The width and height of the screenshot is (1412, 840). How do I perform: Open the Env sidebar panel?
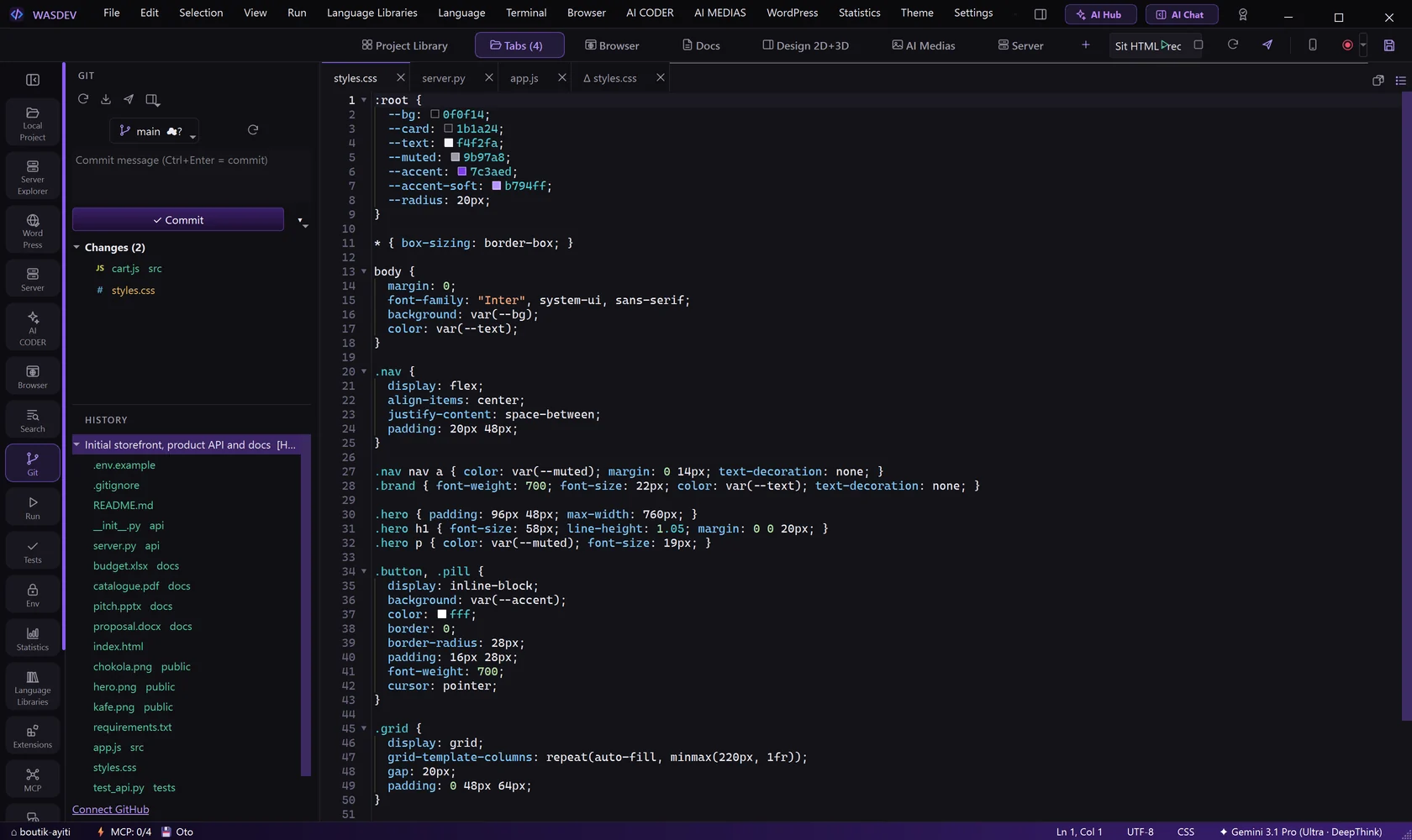33,595
